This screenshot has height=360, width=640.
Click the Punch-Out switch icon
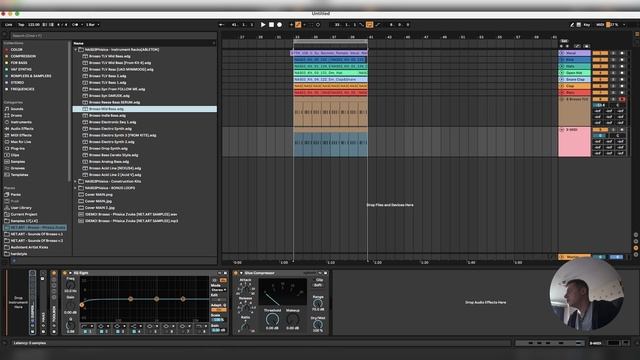(x=378, y=24)
